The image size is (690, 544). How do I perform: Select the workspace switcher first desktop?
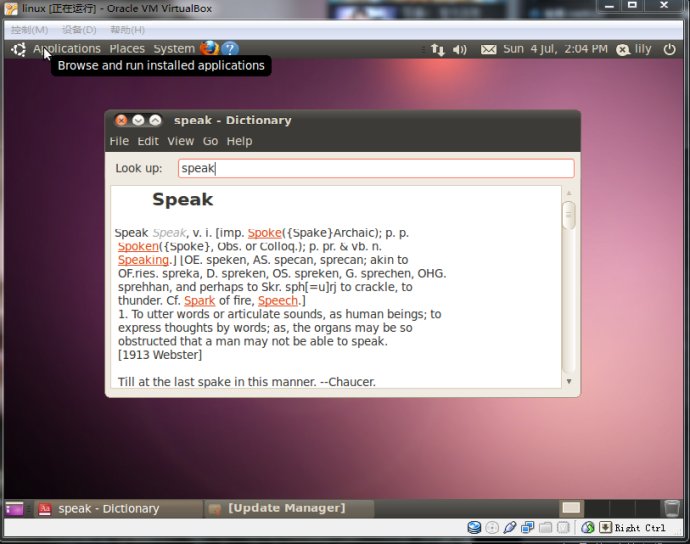click(571, 508)
